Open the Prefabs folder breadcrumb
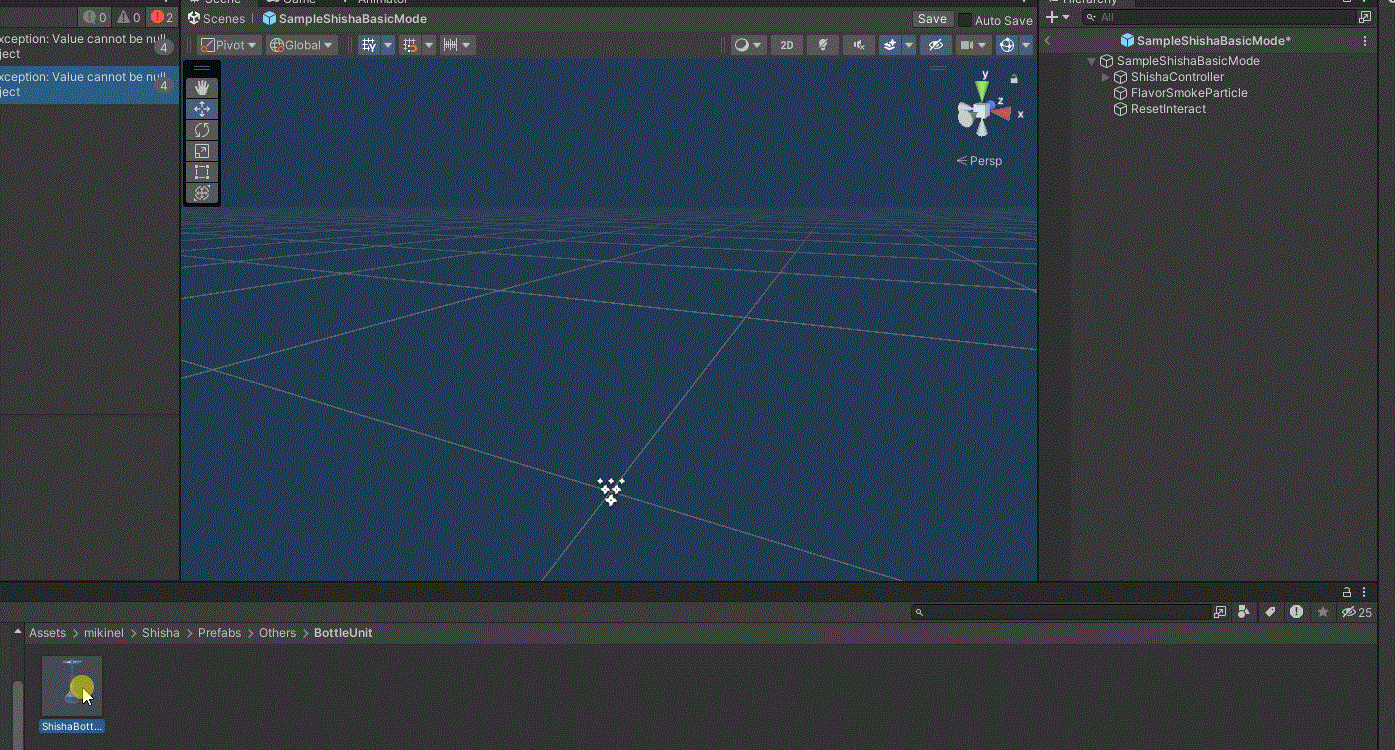Viewport: 1395px width, 750px height. click(219, 633)
